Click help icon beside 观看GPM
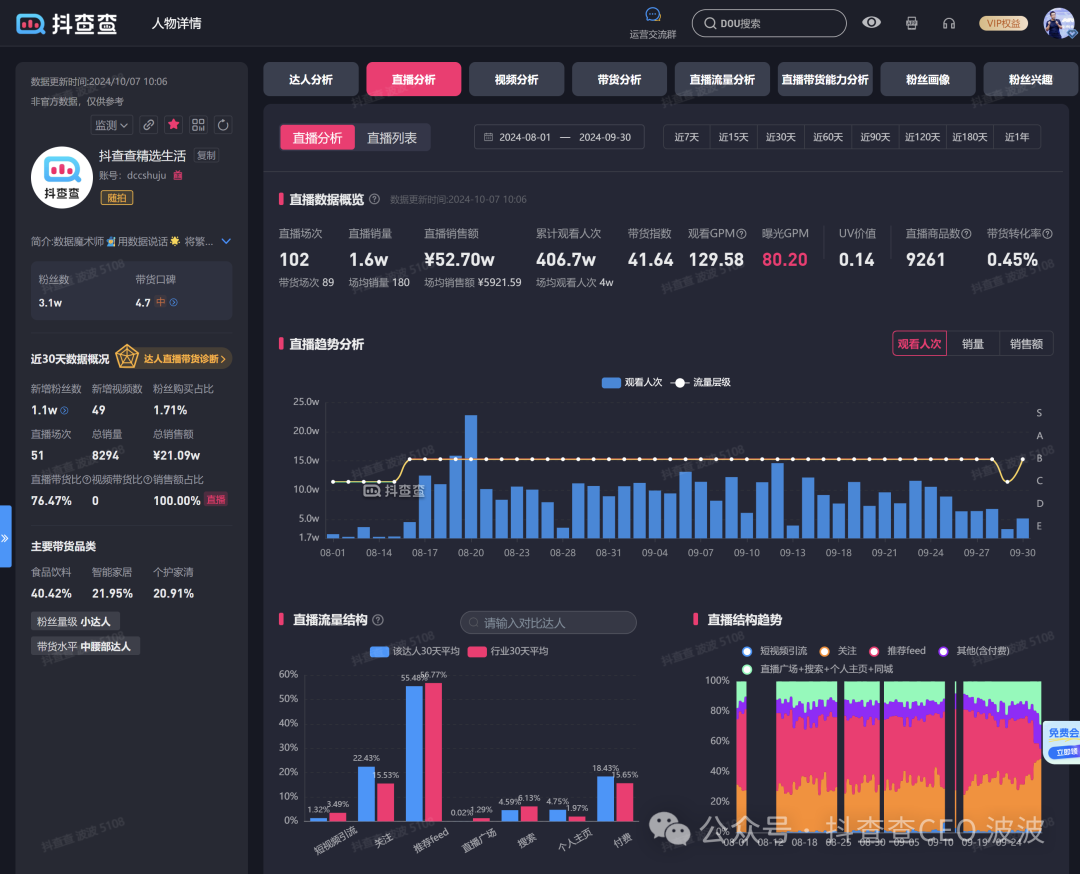This screenshot has height=874, width=1080. point(741,234)
